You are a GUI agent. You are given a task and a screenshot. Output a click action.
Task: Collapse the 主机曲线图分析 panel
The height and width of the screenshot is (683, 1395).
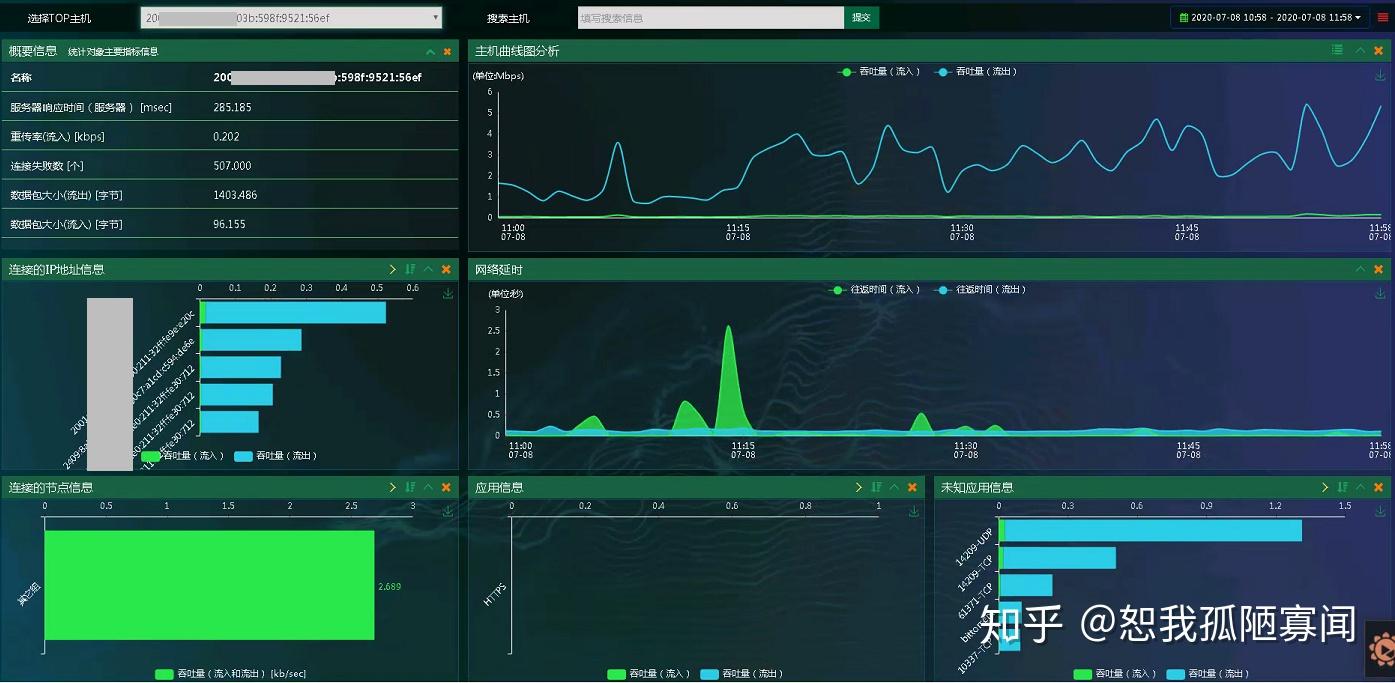[1360, 50]
